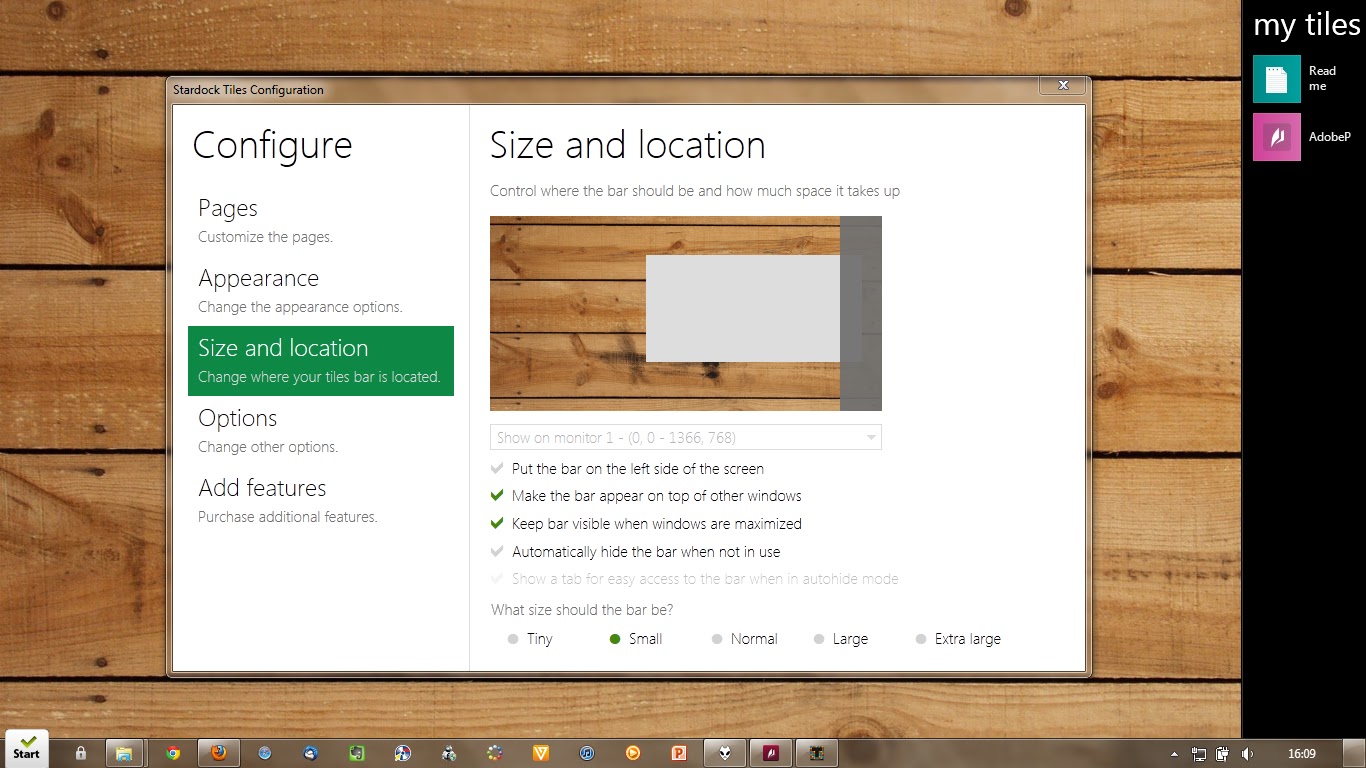Select the Size and location section
The height and width of the screenshot is (768, 1366).
(321, 360)
